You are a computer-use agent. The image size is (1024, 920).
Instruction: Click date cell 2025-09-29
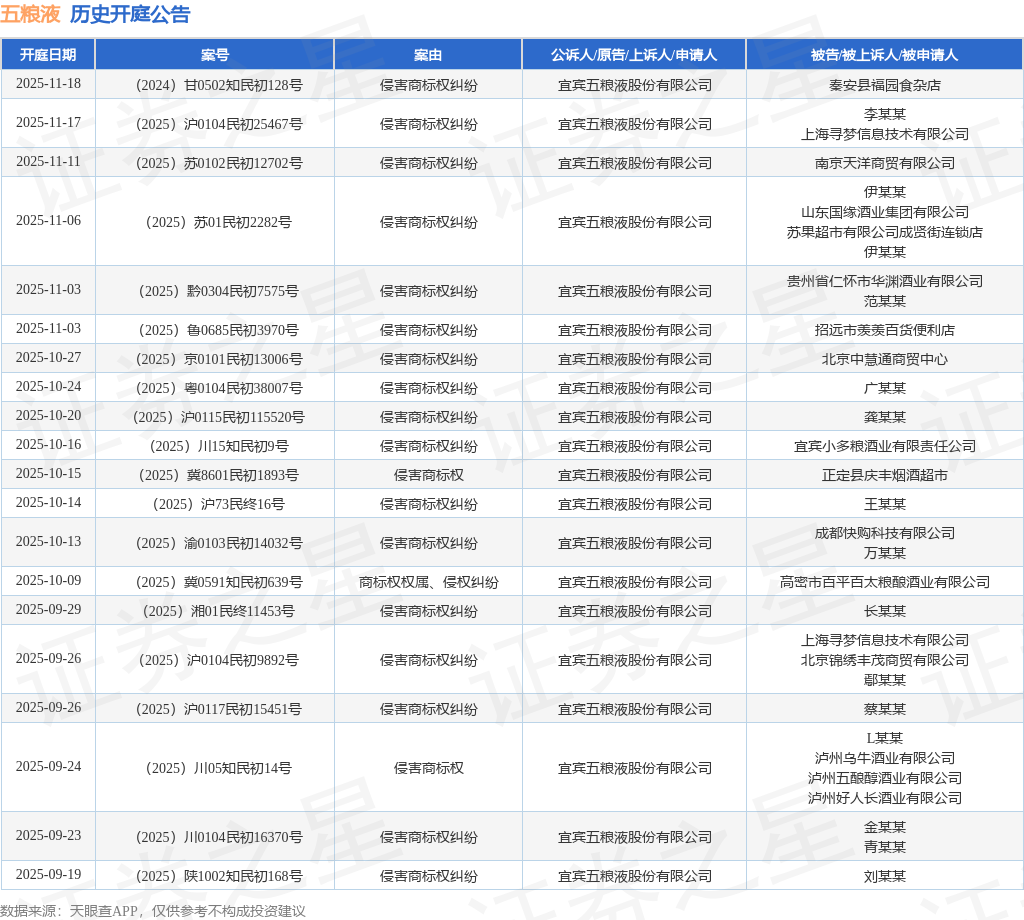(x=48, y=610)
